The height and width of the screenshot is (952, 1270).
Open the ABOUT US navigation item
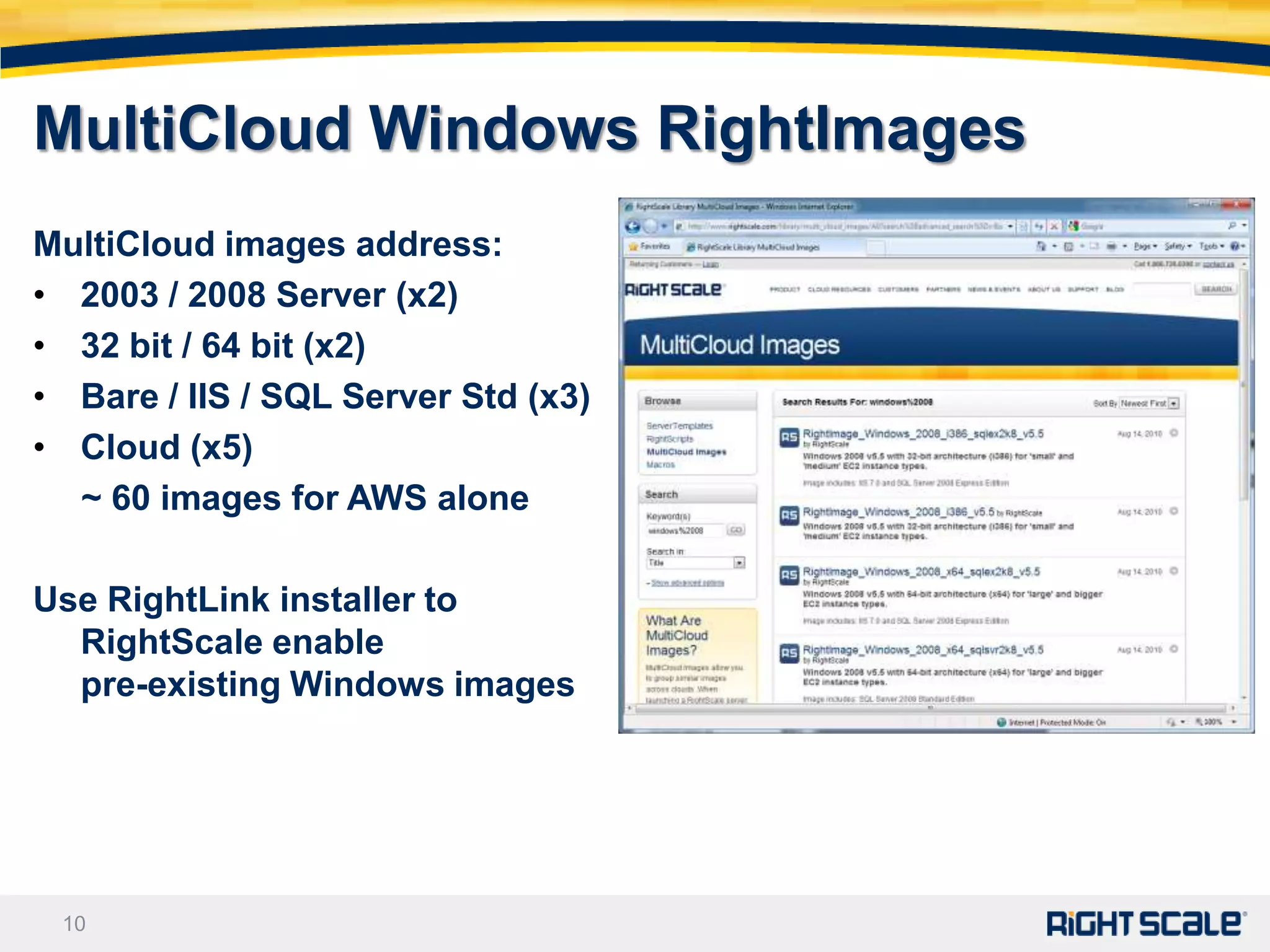pos(1044,289)
